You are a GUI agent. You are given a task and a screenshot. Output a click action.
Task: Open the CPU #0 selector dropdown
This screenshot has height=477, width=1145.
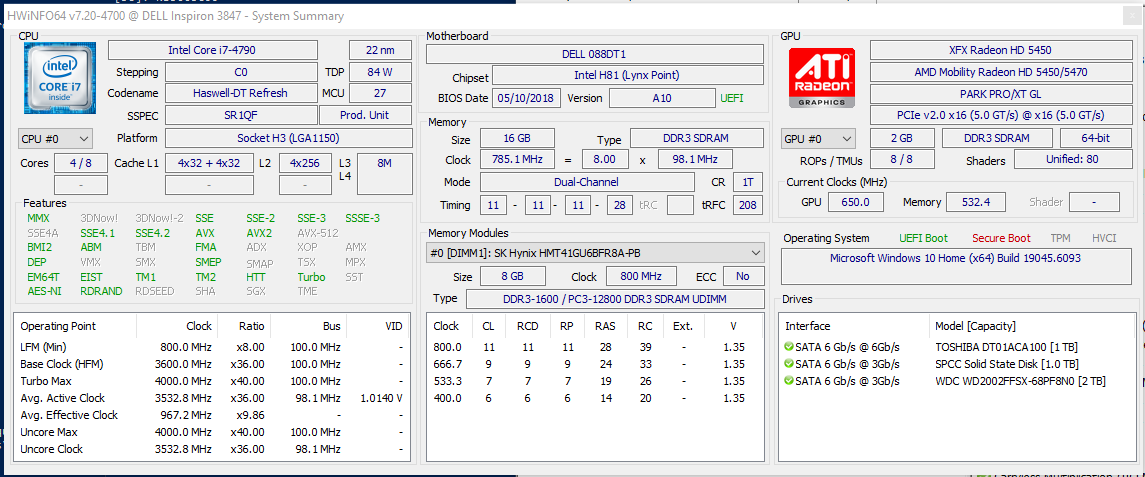click(55, 138)
